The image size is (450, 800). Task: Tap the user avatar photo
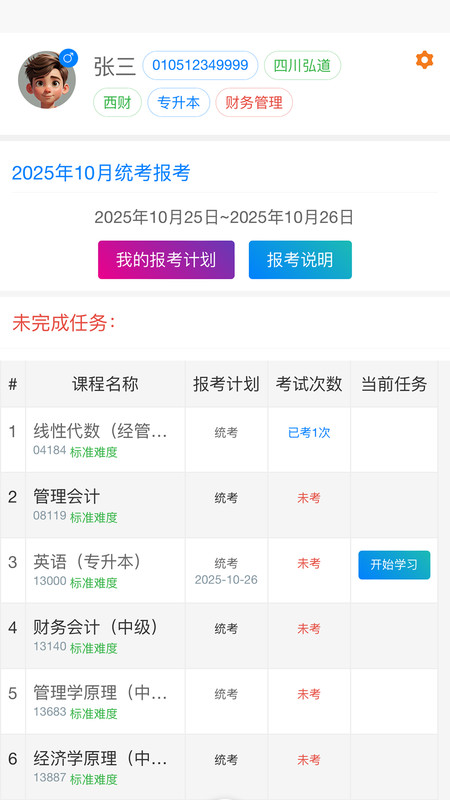(x=47, y=80)
